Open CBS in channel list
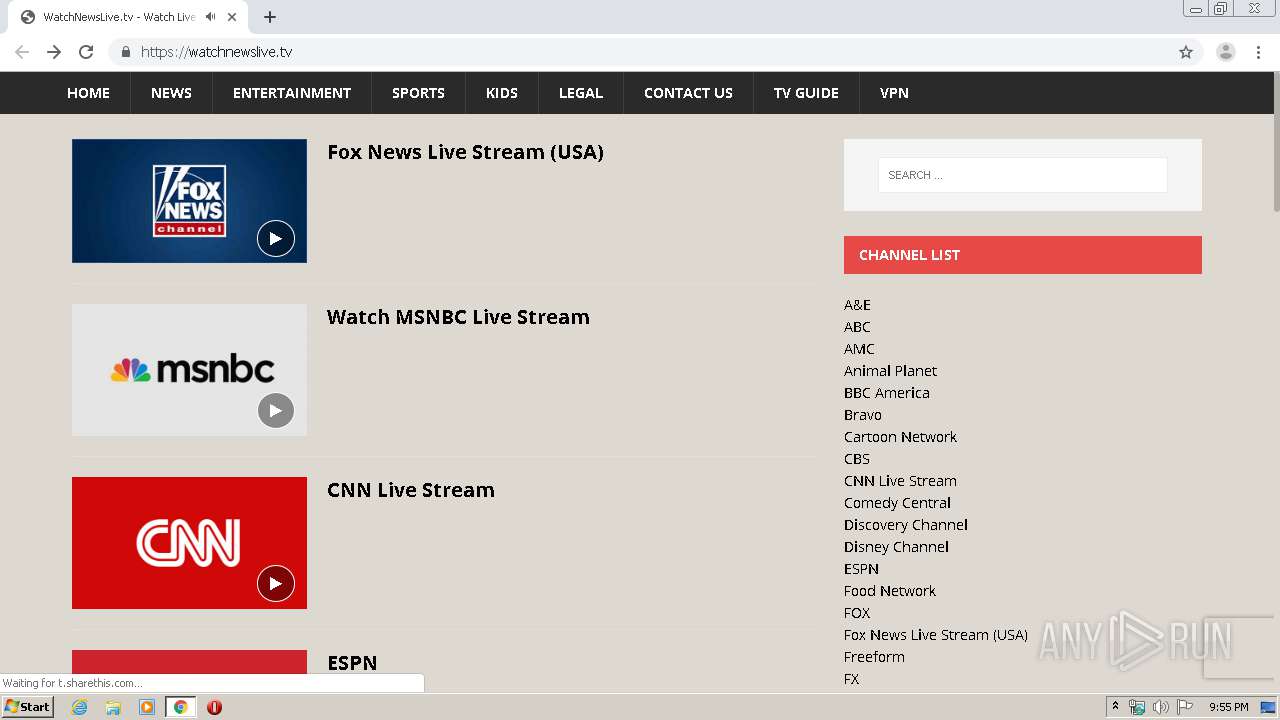Image resolution: width=1280 pixels, height=720 pixels. (857, 459)
